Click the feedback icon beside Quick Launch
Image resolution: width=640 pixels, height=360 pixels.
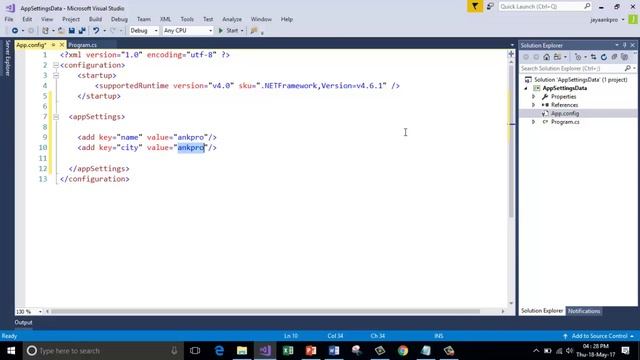point(490,7)
